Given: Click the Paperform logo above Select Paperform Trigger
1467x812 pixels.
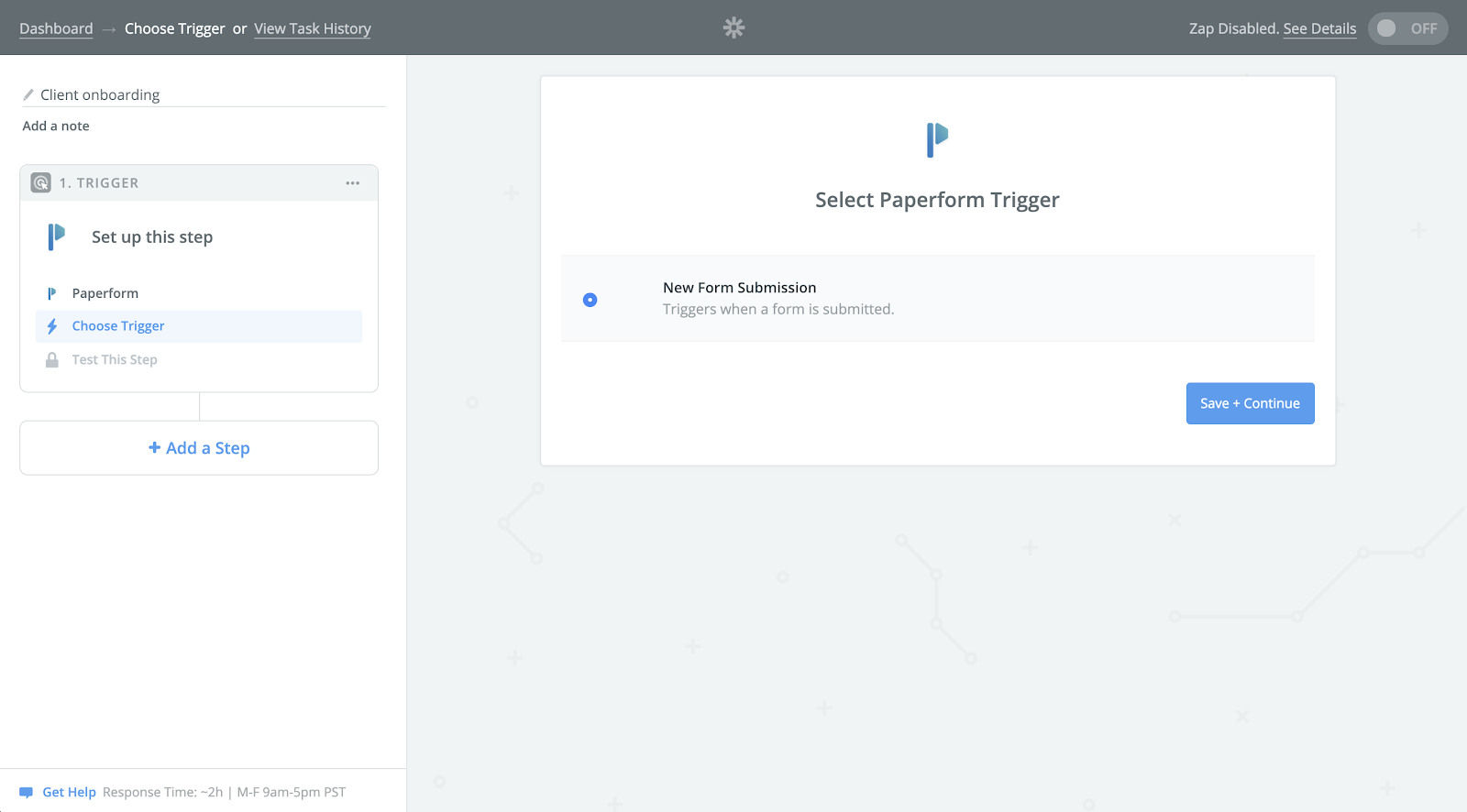Looking at the screenshot, I should (937, 140).
